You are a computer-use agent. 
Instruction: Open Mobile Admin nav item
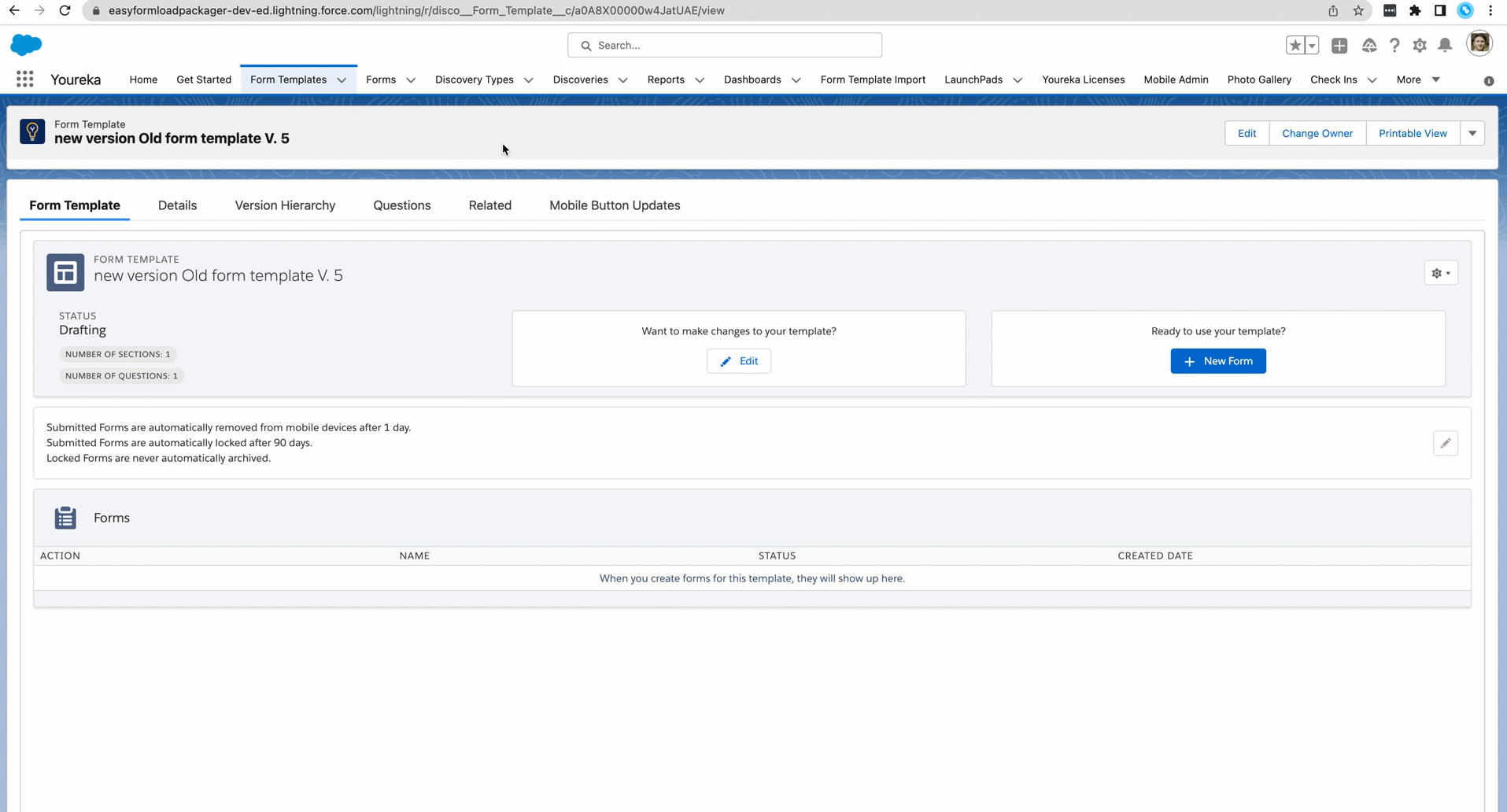click(1176, 79)
